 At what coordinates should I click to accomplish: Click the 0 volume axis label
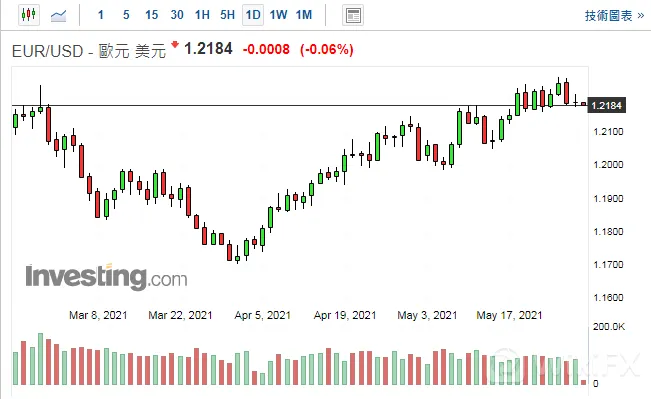pyautogui.click(x=595, y=384)
